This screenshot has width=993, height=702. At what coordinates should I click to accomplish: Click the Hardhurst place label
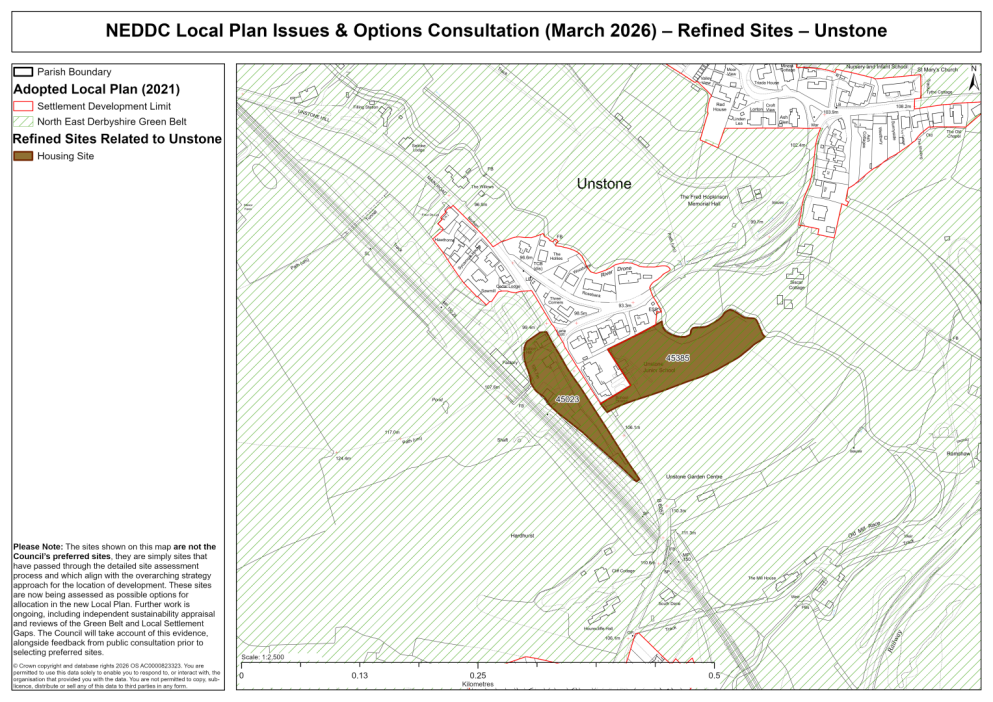tap(520, 536)
